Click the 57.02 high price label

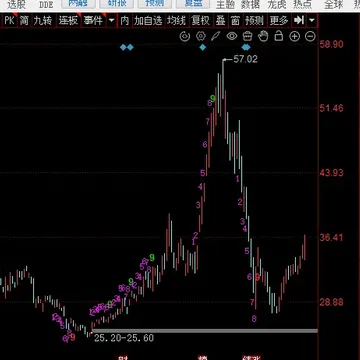click(246, 59)
